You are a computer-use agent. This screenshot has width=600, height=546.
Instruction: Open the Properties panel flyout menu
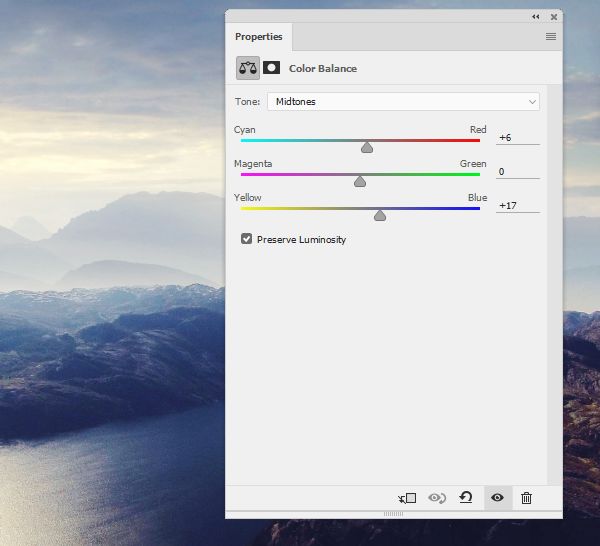[550, 37]
